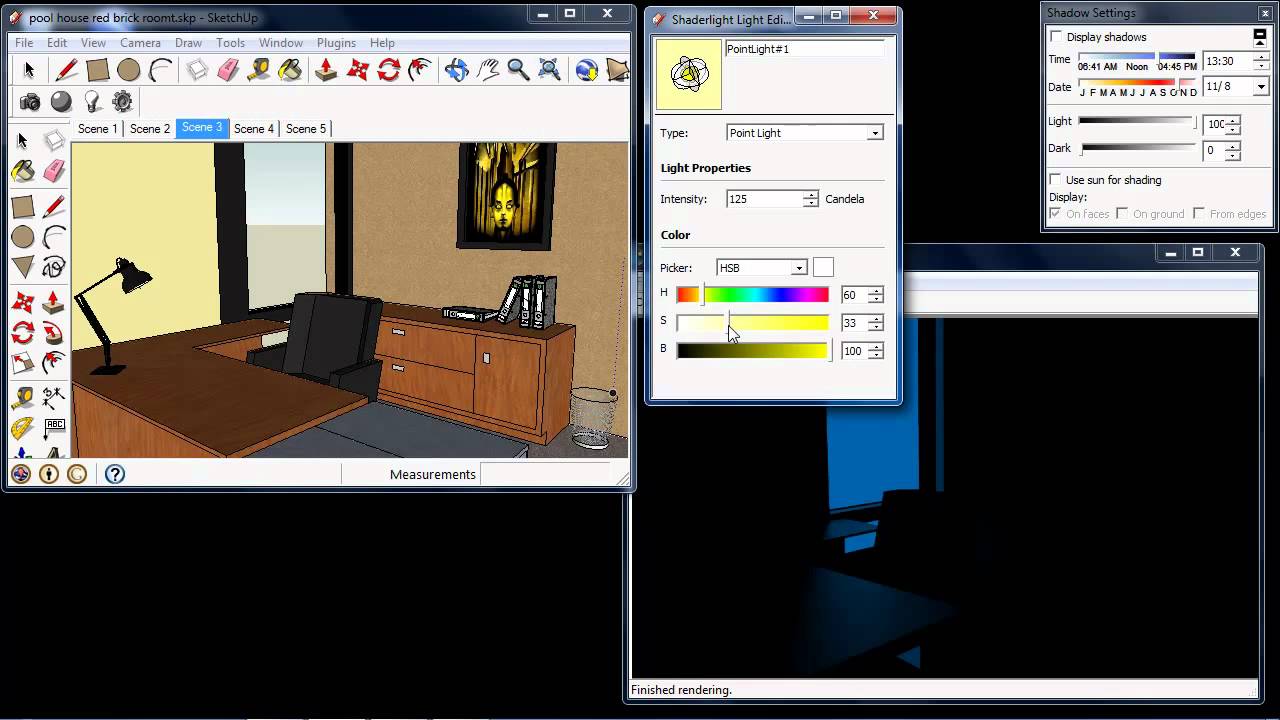Select the Orbit camera tool

point(456,70)
